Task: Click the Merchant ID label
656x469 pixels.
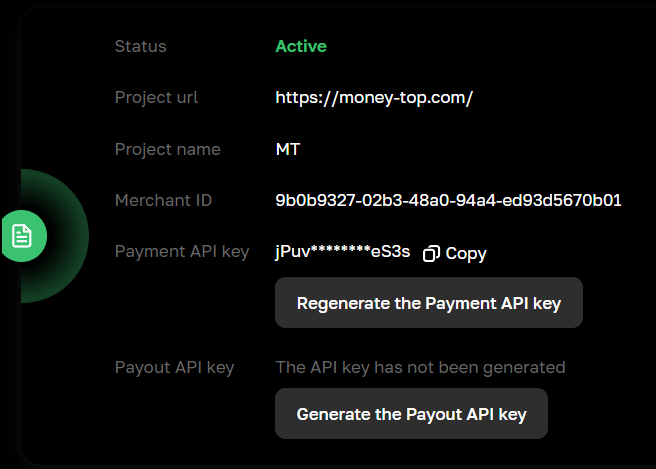Action: pyautogui.click(x=163, y=200)
